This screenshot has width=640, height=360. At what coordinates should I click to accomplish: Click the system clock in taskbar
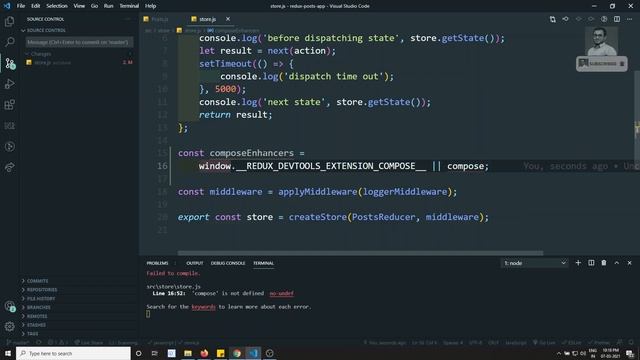coord(610,353)
